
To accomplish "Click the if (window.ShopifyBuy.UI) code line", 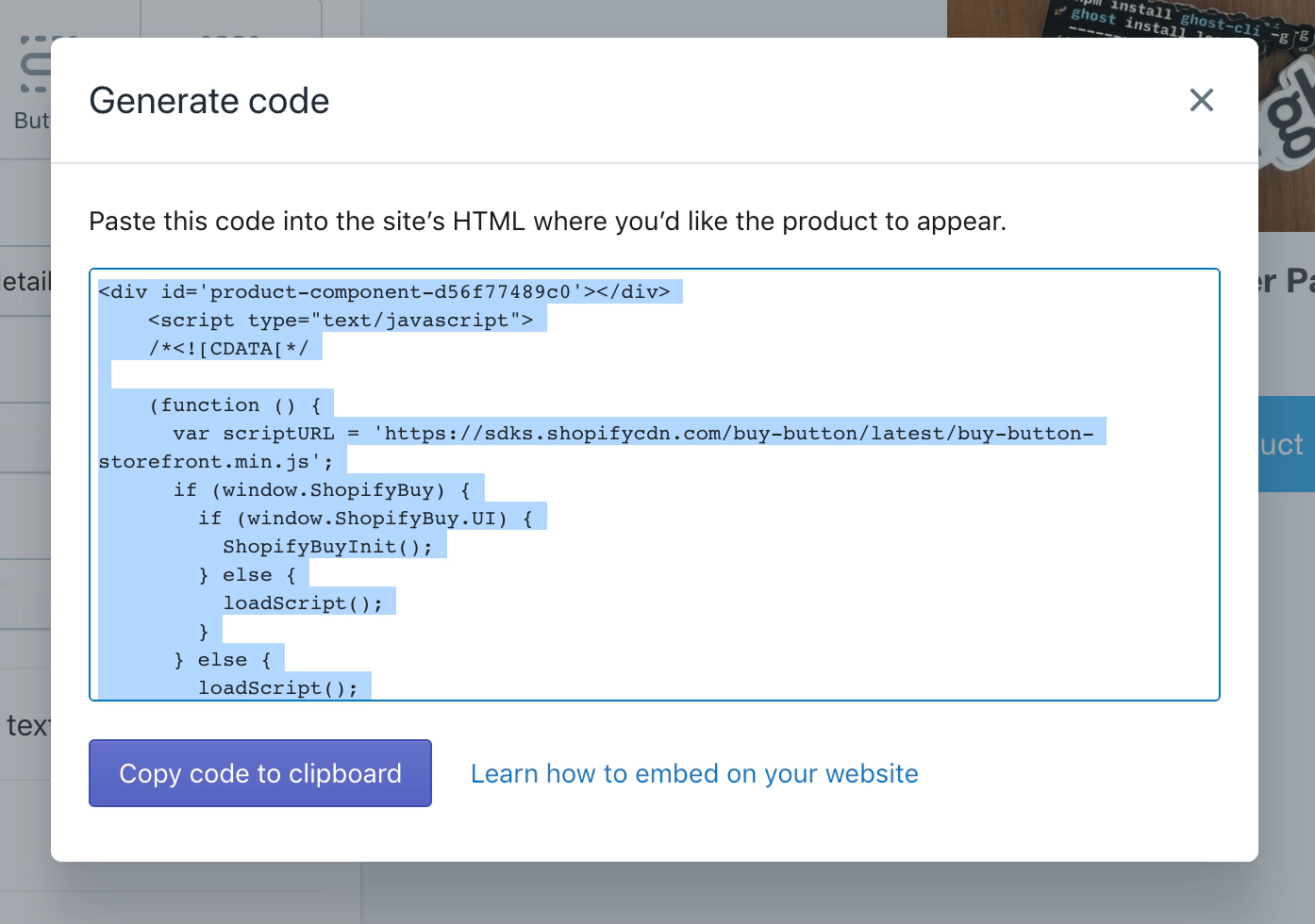I will click(365, 519).
